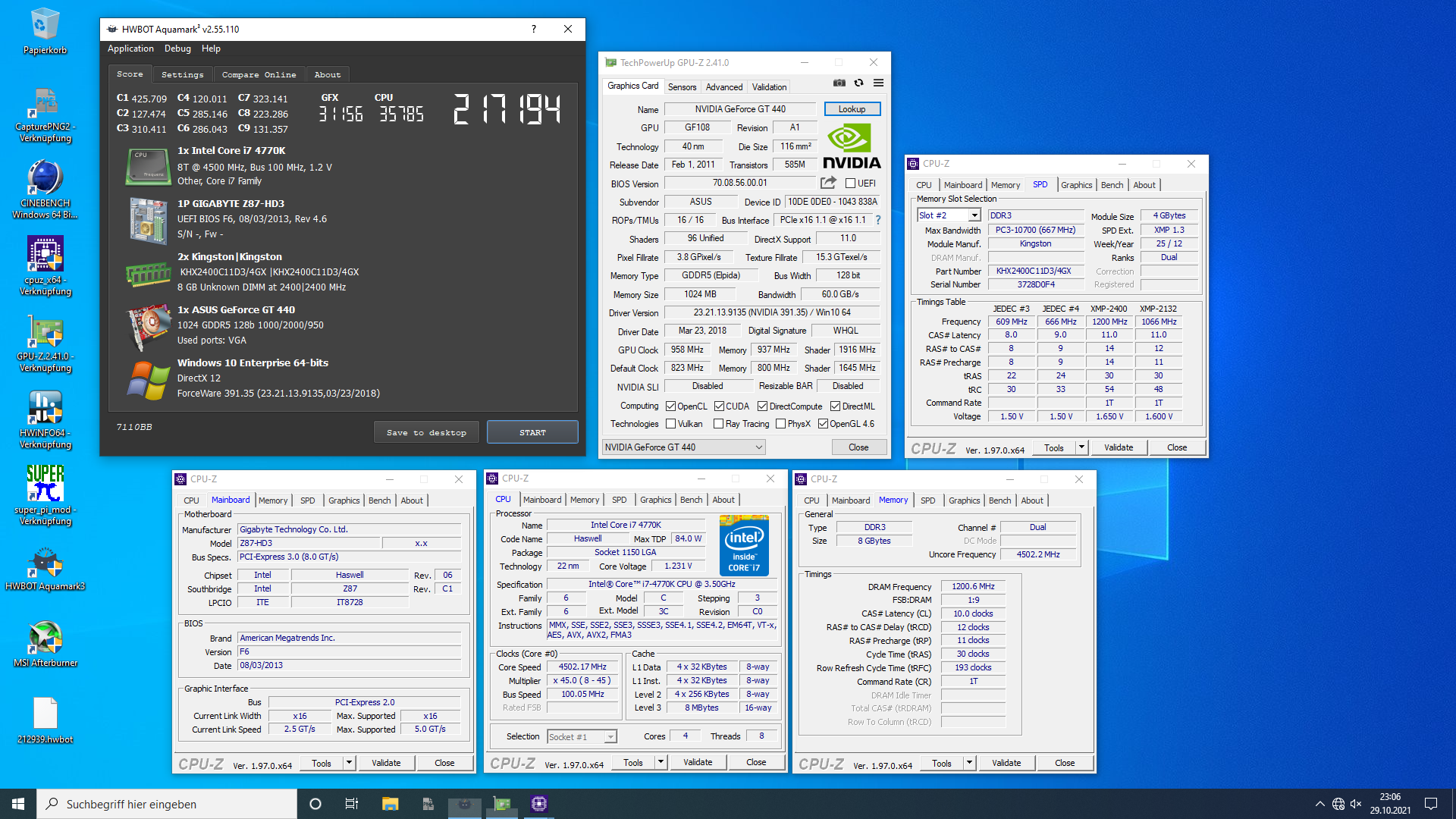Open the Application menu in Aquamark
The height and width of the screenshot is (819, 1456).
[x=130, y=49]
